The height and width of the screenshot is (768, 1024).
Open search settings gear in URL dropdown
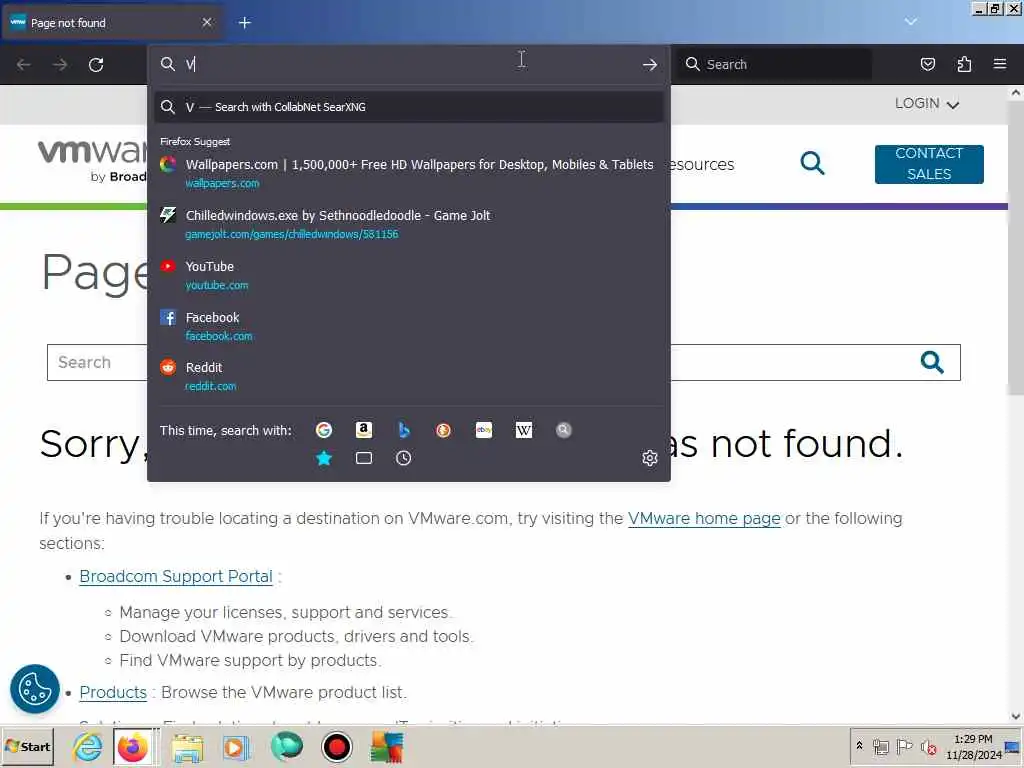[x=649, y=458]
